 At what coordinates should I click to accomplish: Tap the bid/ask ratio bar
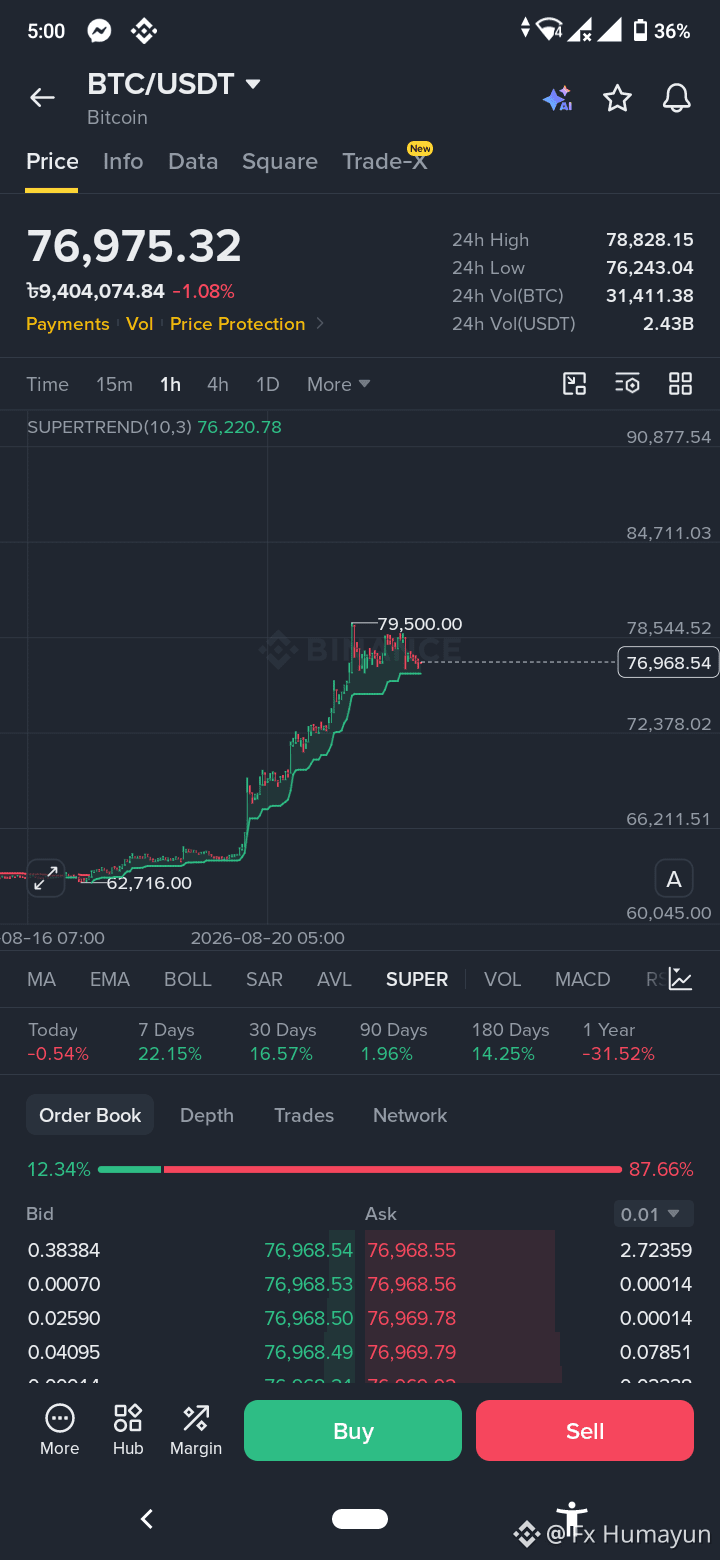360,1169
